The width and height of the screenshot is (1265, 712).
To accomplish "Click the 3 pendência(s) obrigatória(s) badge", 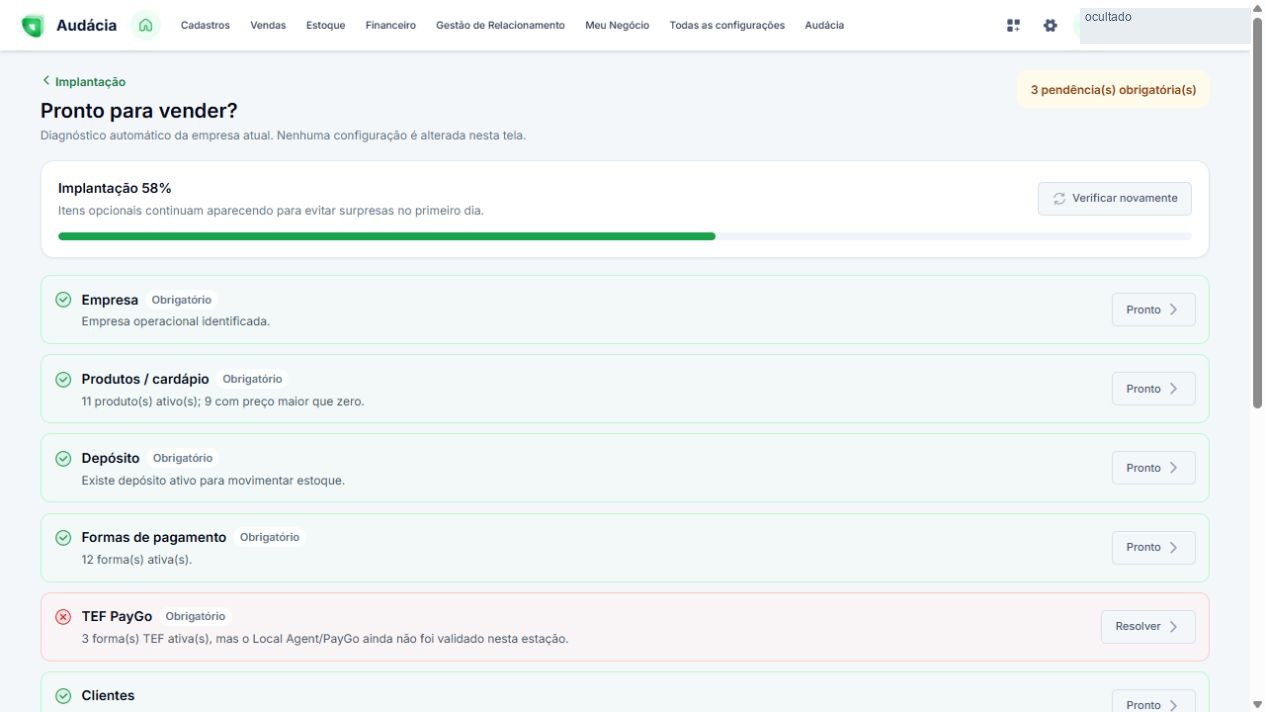I will pos(1113,90).
